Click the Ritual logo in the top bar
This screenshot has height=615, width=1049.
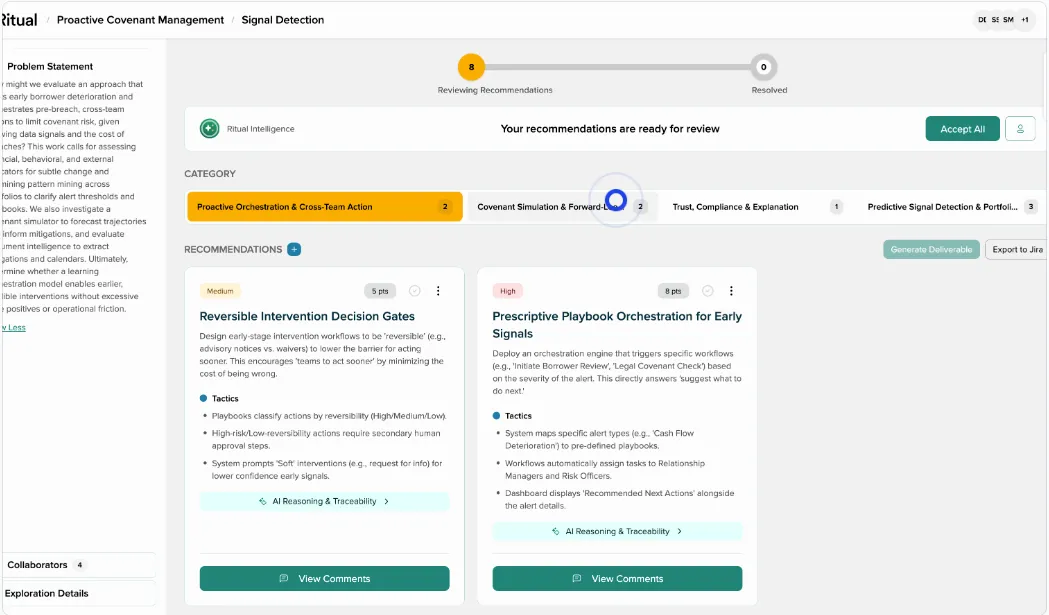[17, 19]
